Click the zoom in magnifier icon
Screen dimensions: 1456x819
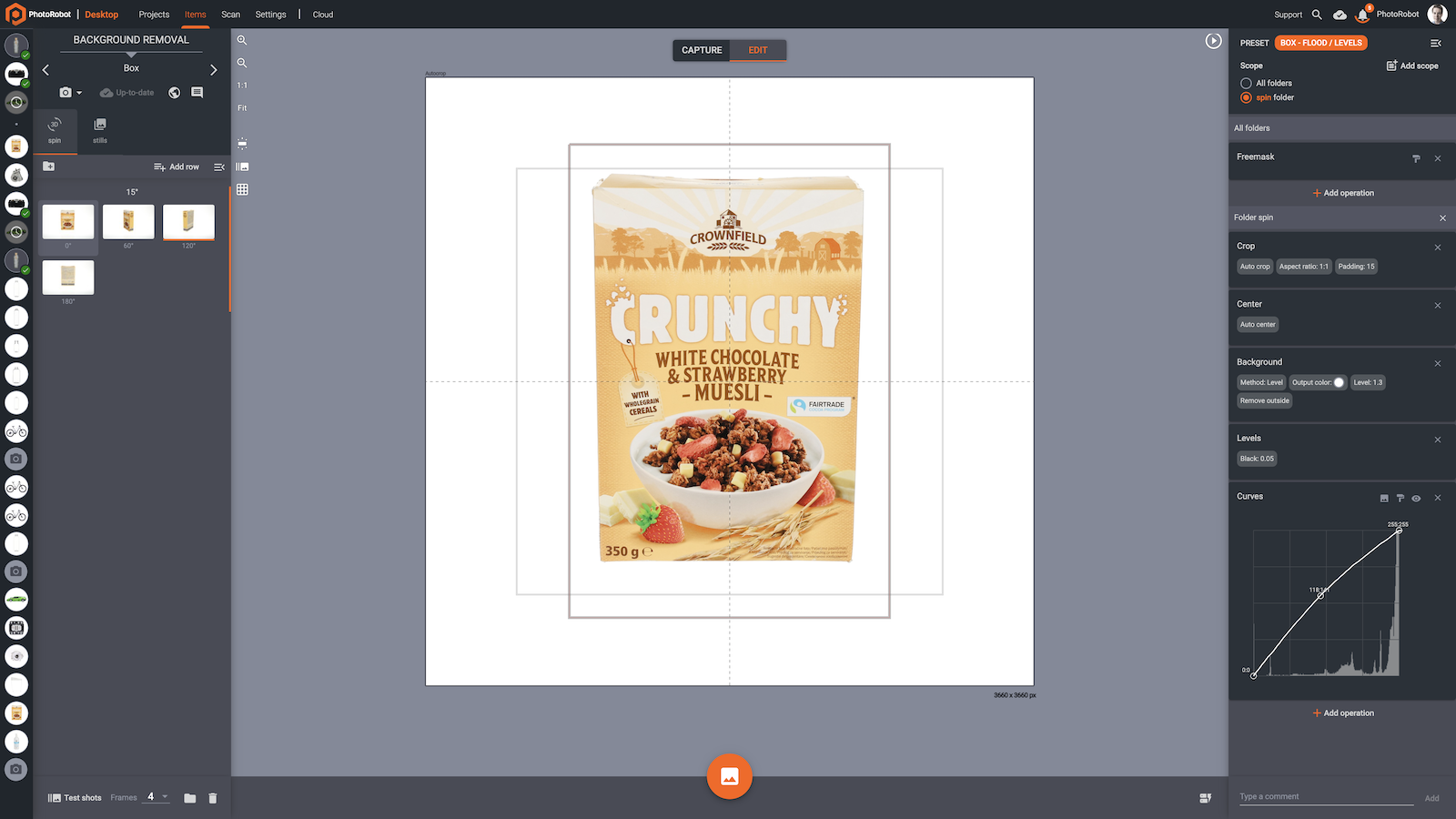point(242,40)
